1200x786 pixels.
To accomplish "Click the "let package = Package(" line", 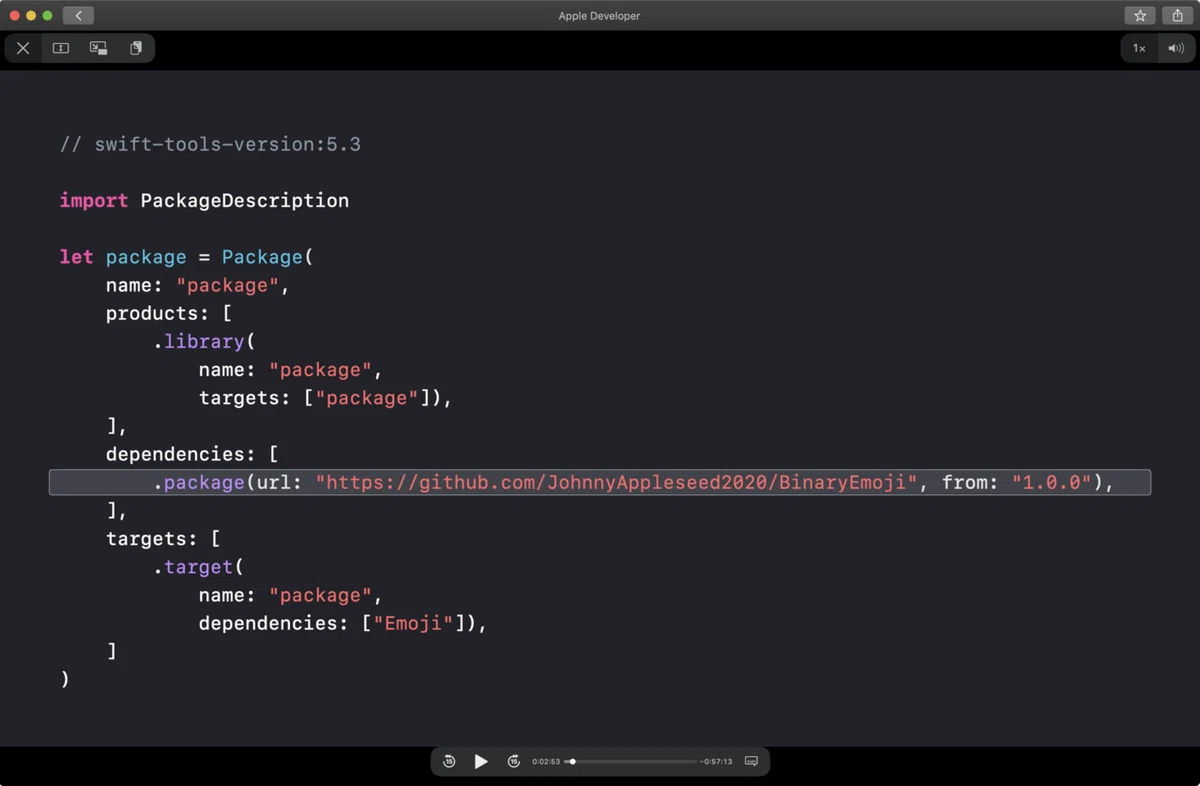I will (x=186, y=257).
